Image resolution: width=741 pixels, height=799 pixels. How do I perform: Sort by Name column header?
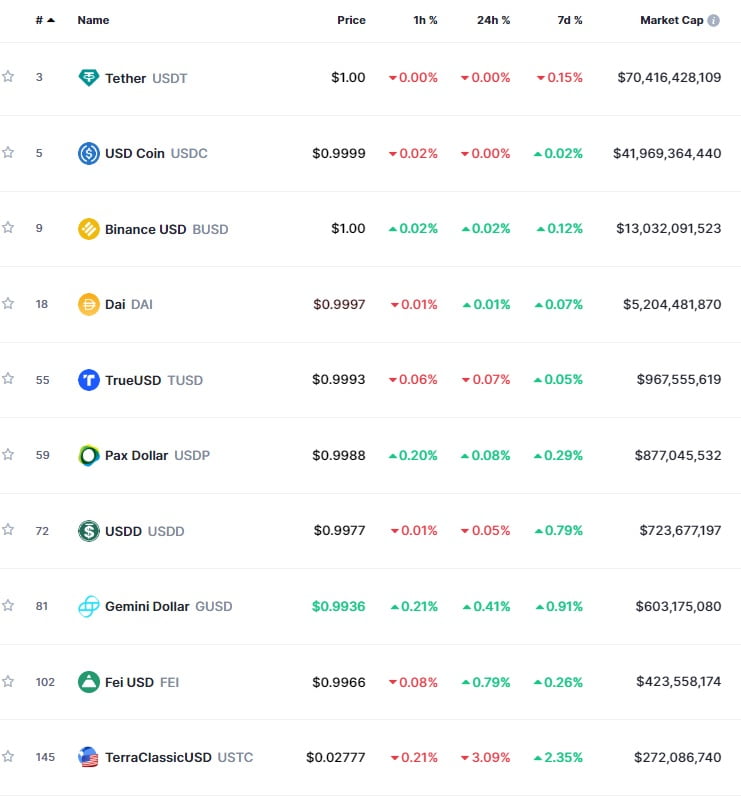[x=93, y=20]
